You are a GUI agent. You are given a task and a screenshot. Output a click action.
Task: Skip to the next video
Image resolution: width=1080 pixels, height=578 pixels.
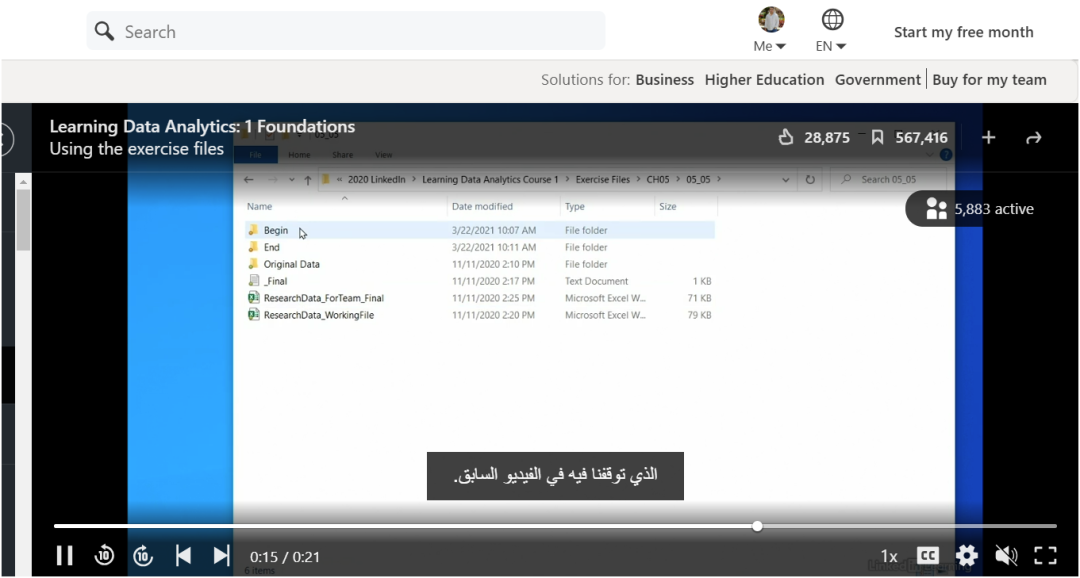(221, 555)
